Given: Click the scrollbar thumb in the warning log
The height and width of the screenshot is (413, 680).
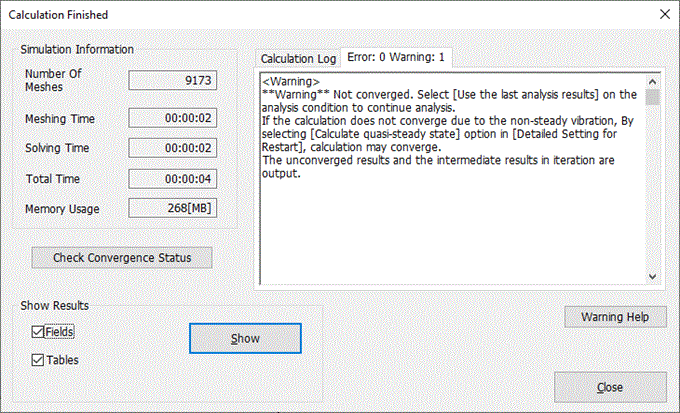Looking at the screenshot, I should click(652, 97).
